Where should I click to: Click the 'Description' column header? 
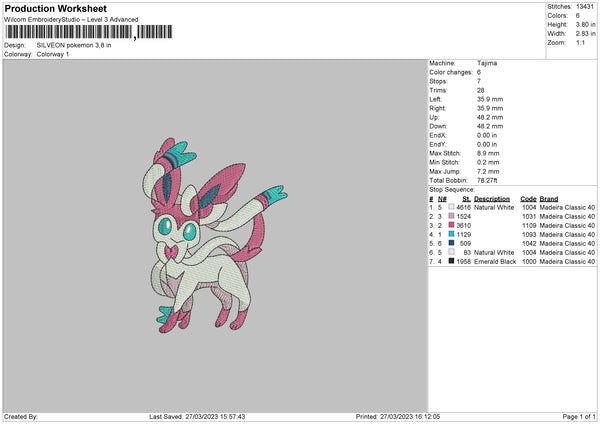click(492, 199)
